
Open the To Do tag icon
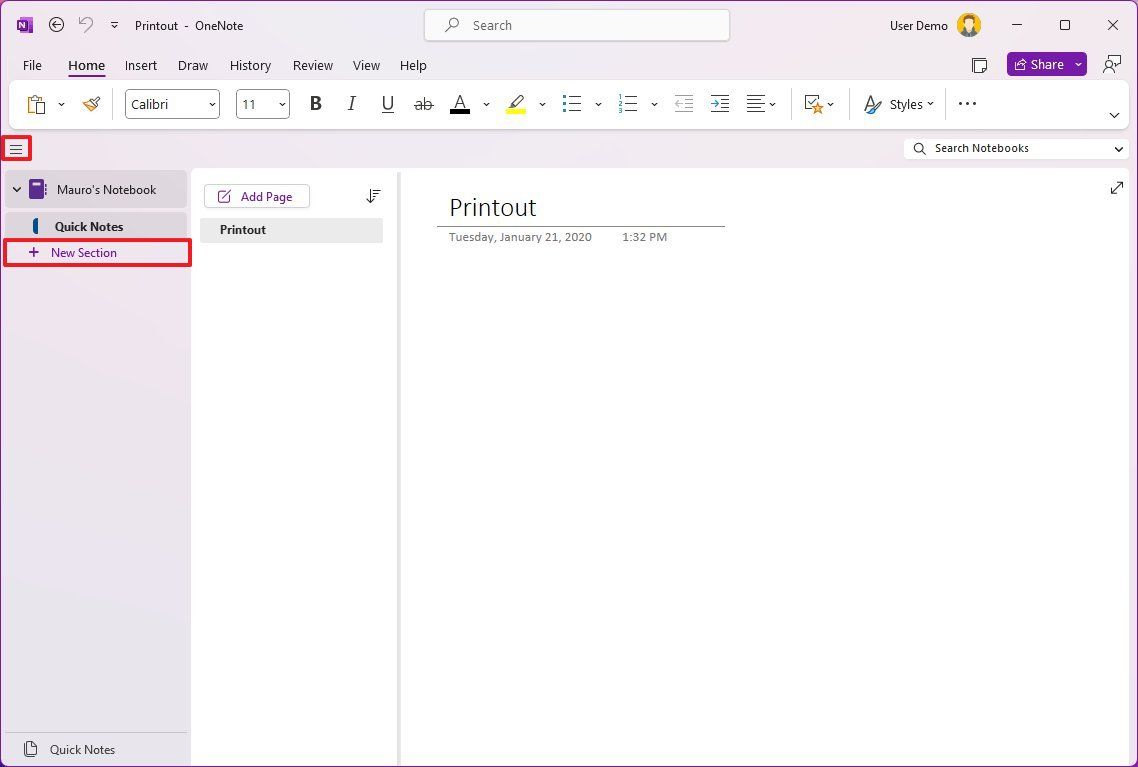pos(814,103)
